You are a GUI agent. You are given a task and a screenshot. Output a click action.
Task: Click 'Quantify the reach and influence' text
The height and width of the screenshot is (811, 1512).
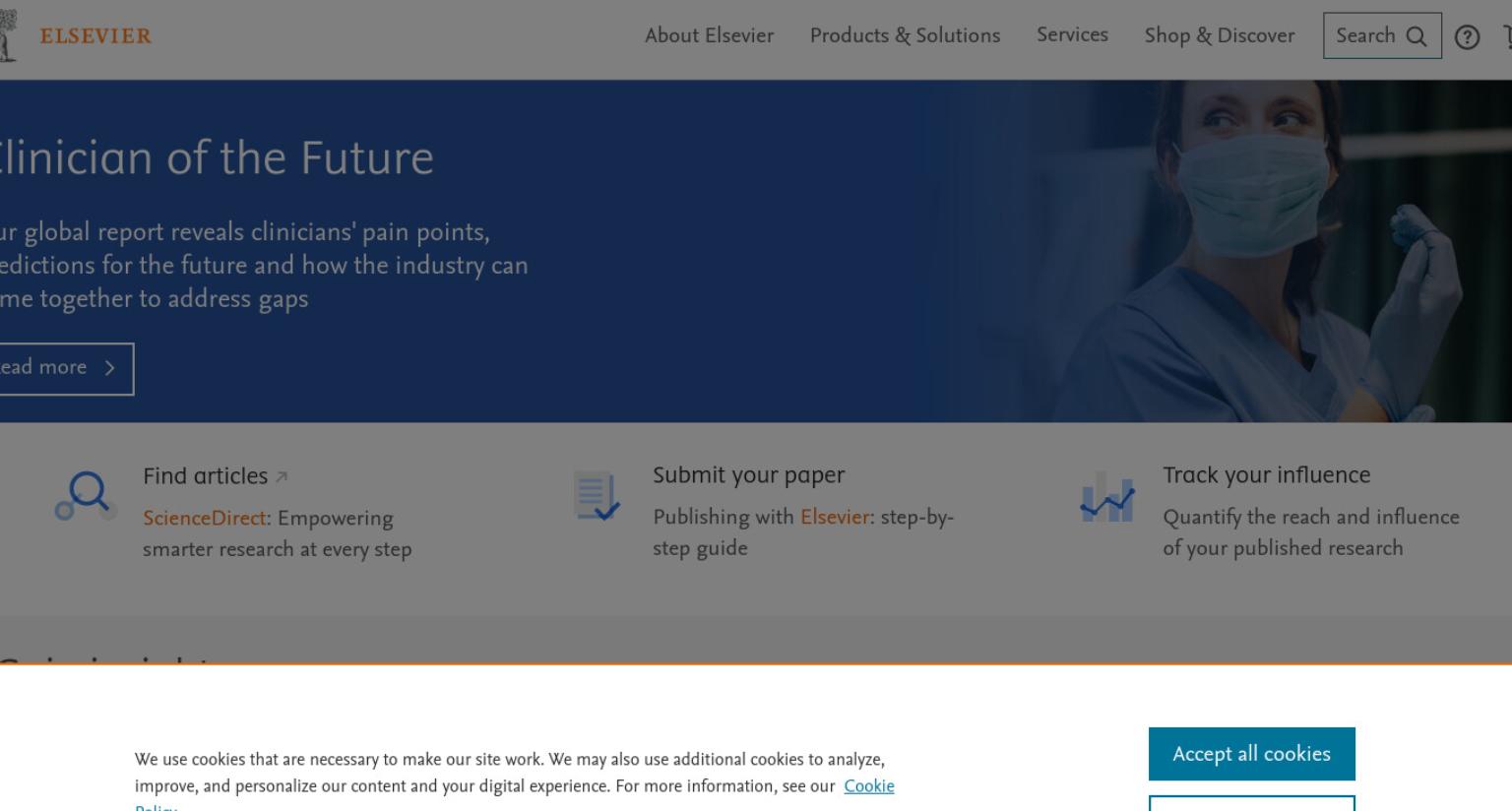[x=1310, y=517]
